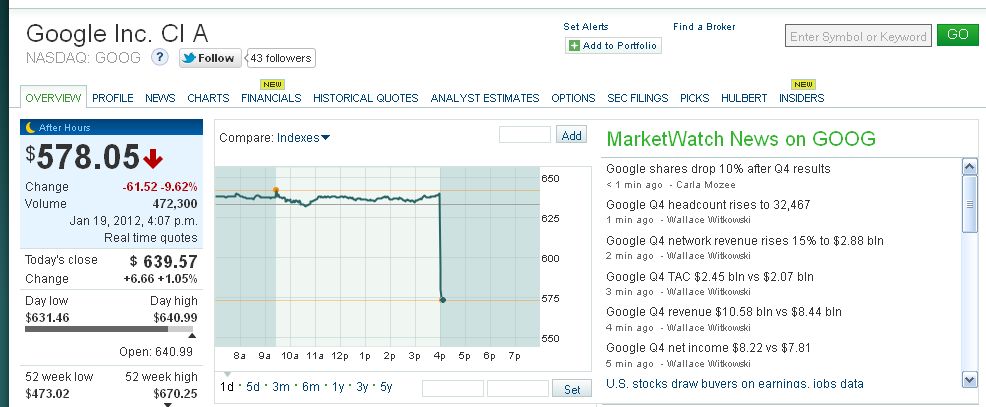
Task: Open the Financials tab
Action: pyautogui.click(x=271, y=98)
